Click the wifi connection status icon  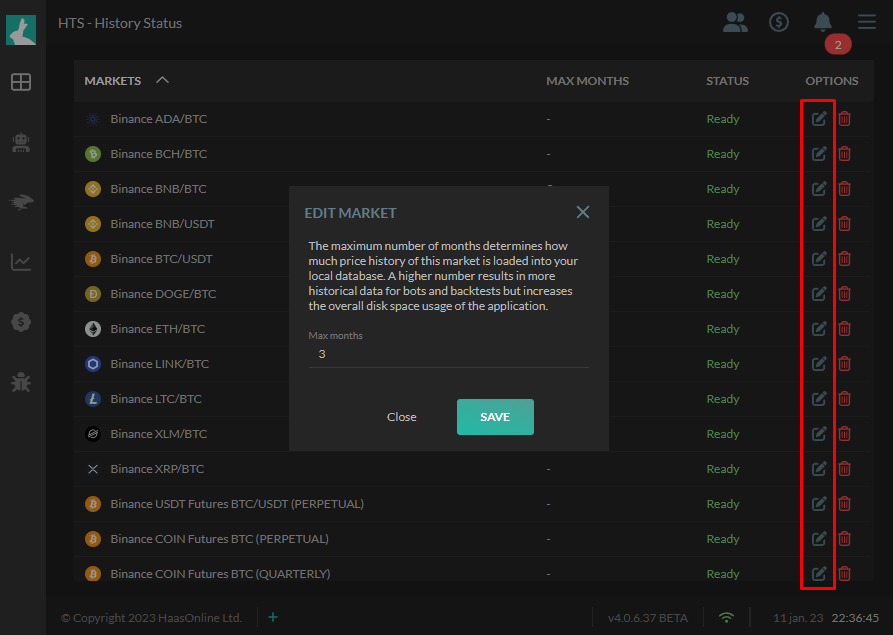pos(726,617)
